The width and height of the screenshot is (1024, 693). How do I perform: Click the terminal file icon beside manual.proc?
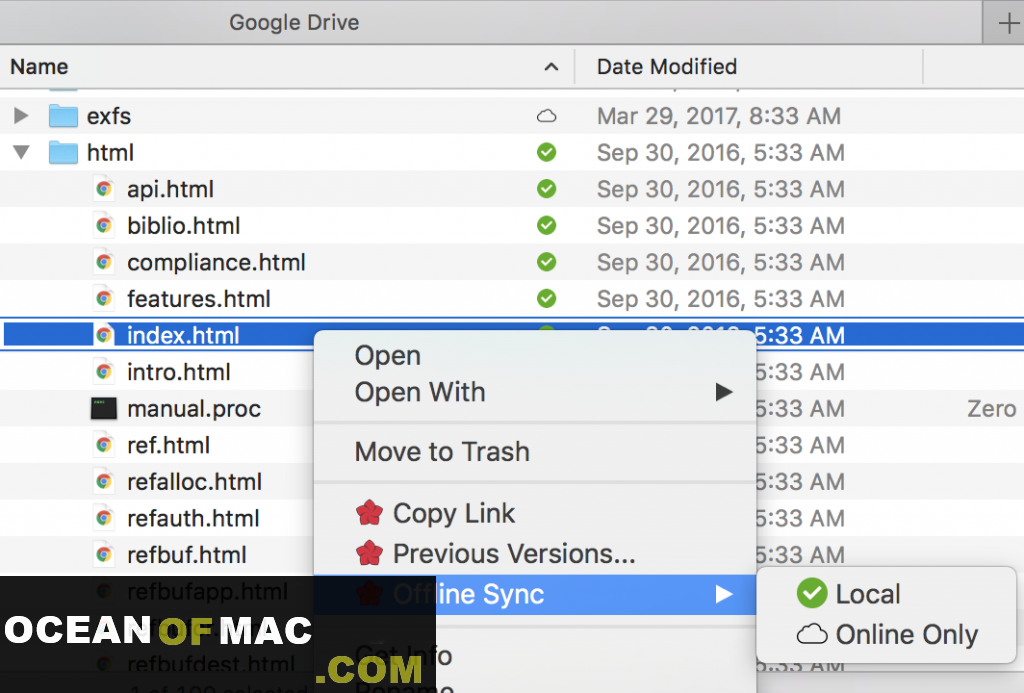click(x=103, y=409)
